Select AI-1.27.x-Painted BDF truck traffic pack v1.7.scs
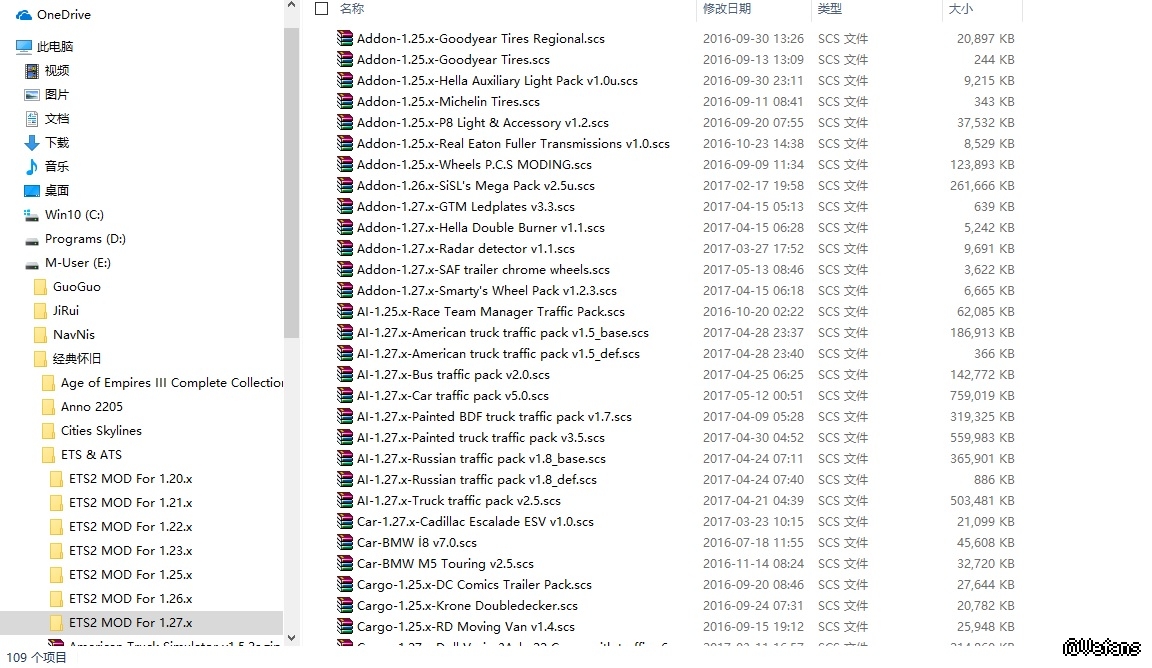1152x668 pixels. (x=494, y=417)
